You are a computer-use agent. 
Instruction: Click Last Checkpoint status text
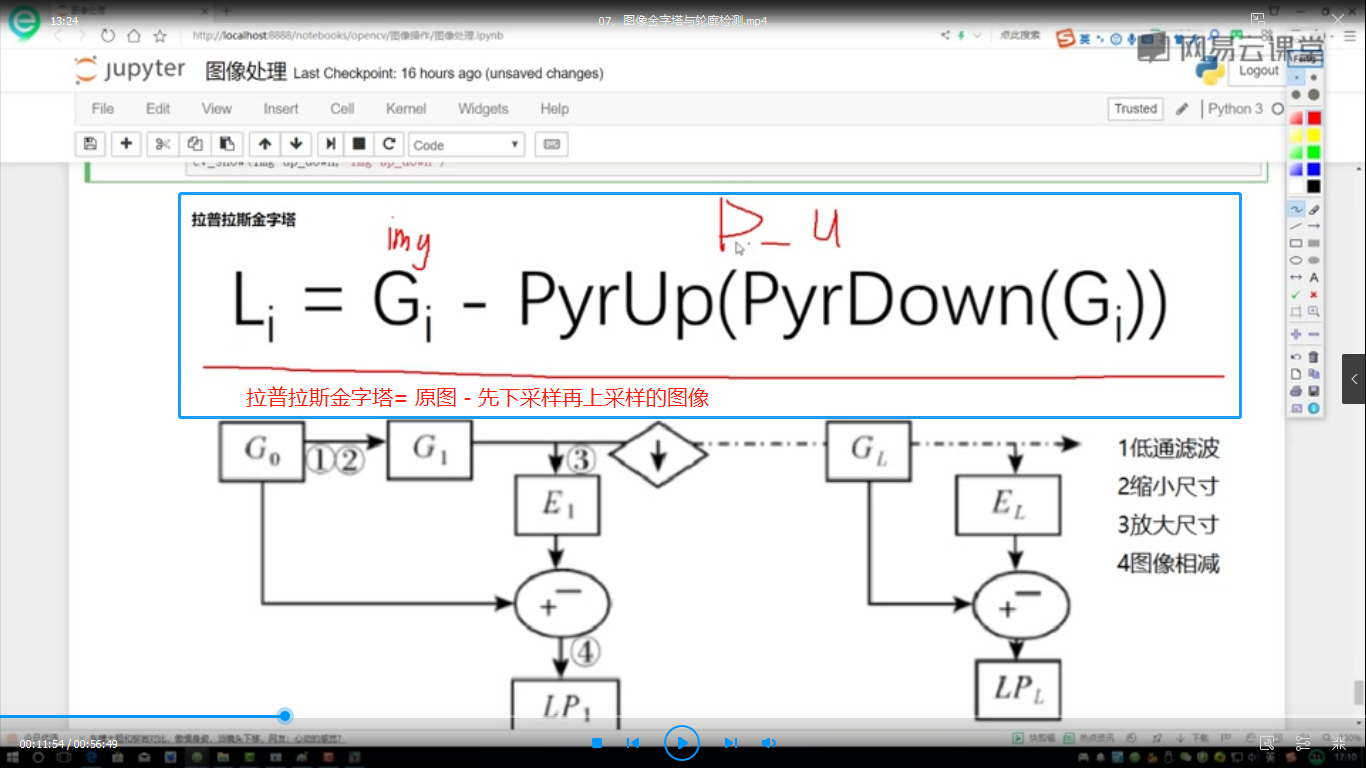(448, 73)
